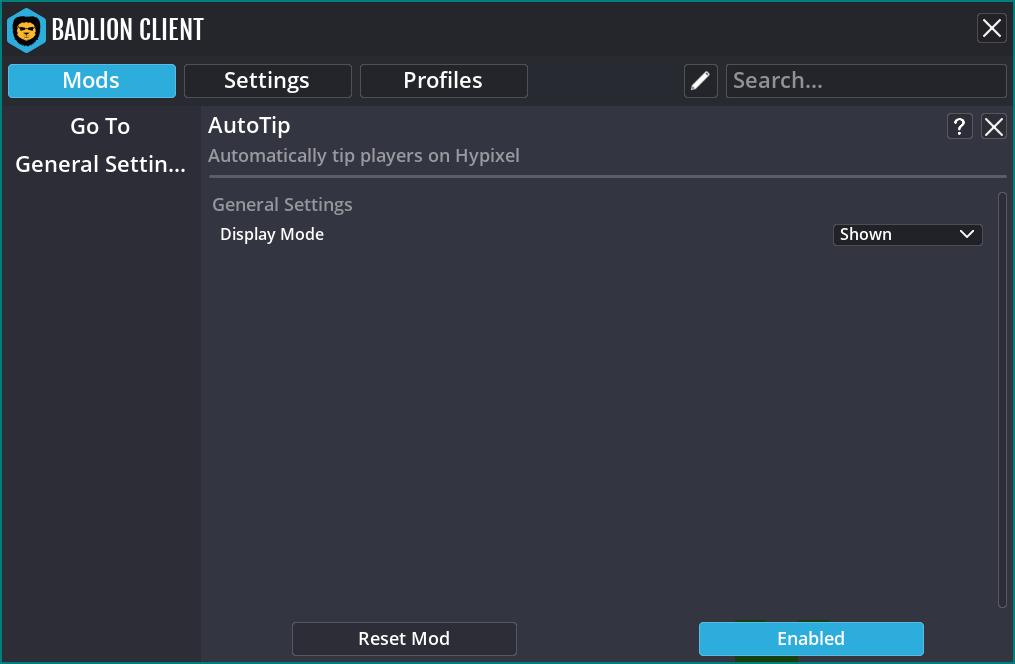Close the Badlion Client window
The image size is (1015, 664).
pyautogui.click(x=991, y=28)
